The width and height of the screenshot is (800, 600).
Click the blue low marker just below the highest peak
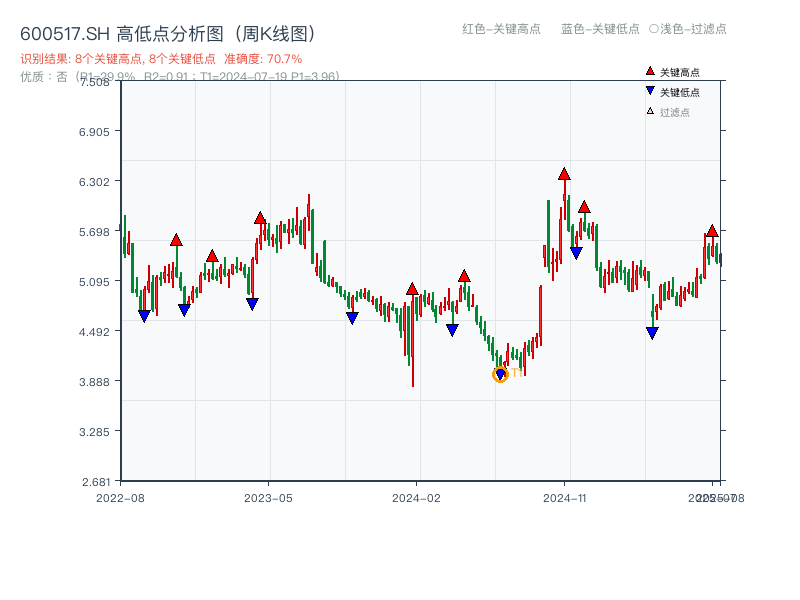pyautogui.click(x=576, y=253)
